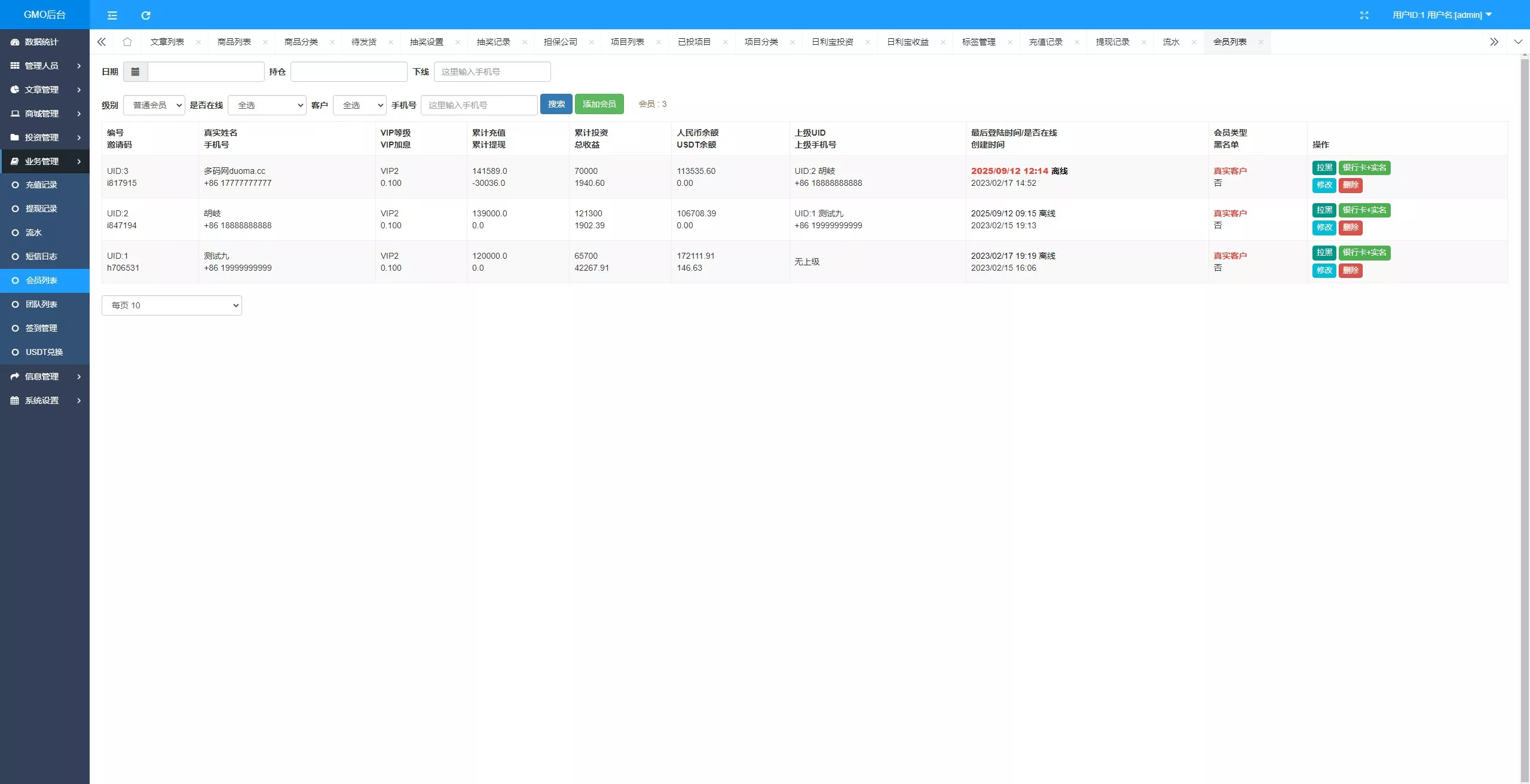Click the home tab icon
This screenshot has width=1530, height=784.
(127, 42)
